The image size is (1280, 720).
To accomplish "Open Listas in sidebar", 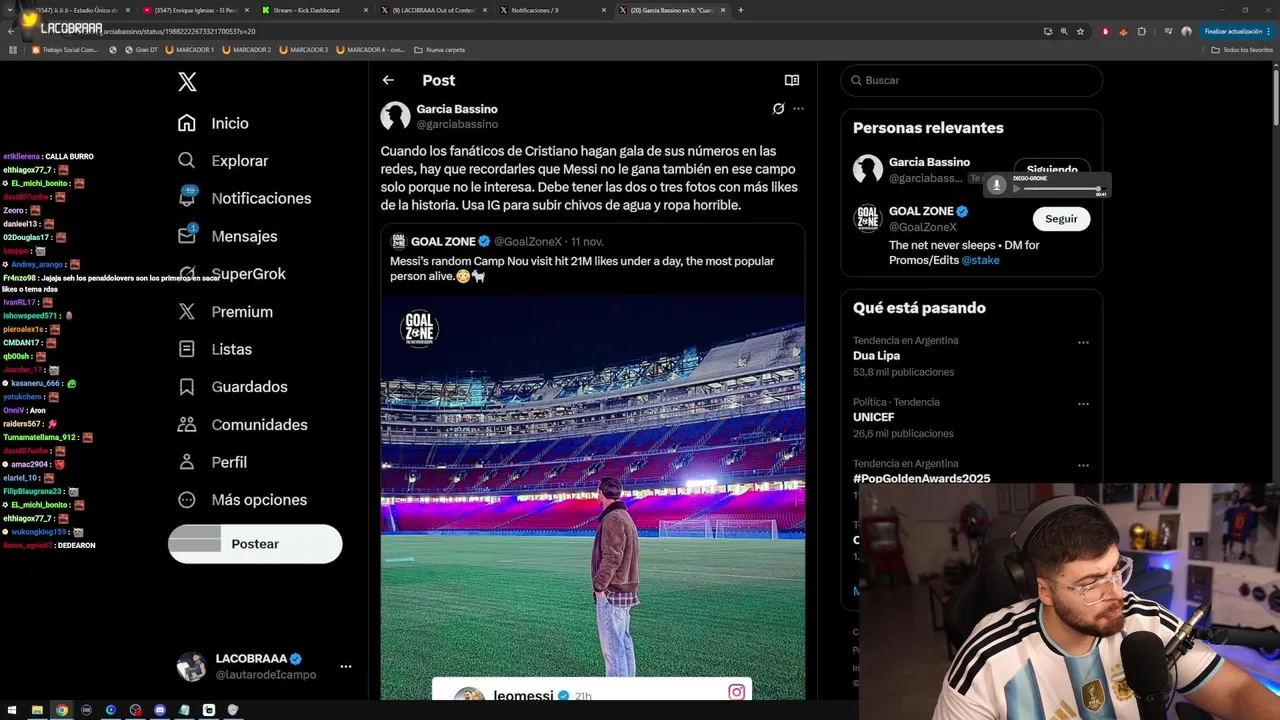I will 214,349.
